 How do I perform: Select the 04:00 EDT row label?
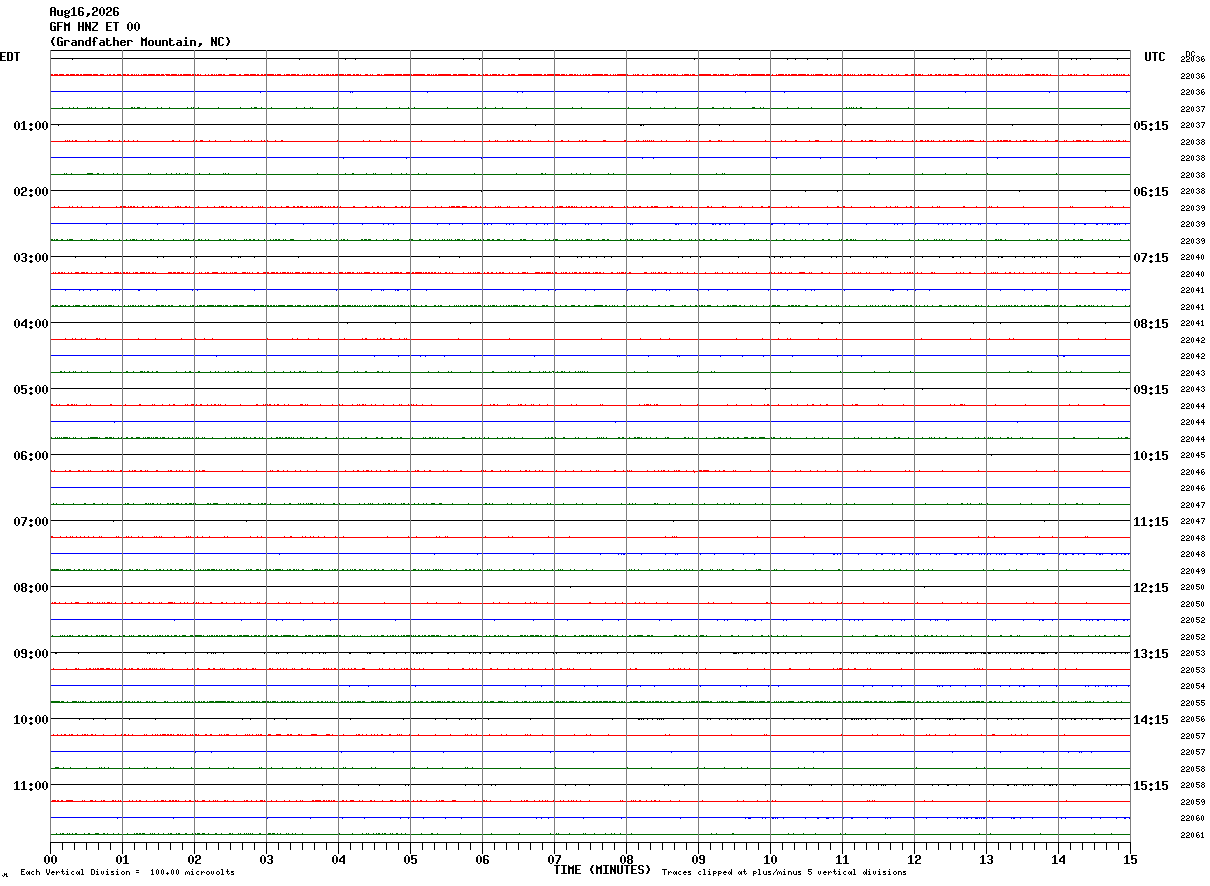[31, 324]
